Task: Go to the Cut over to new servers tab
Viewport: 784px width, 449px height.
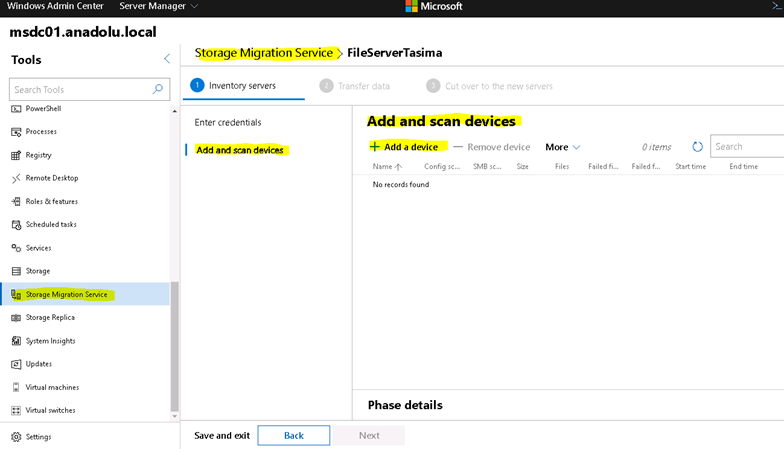Action: [x=490, y=86]
